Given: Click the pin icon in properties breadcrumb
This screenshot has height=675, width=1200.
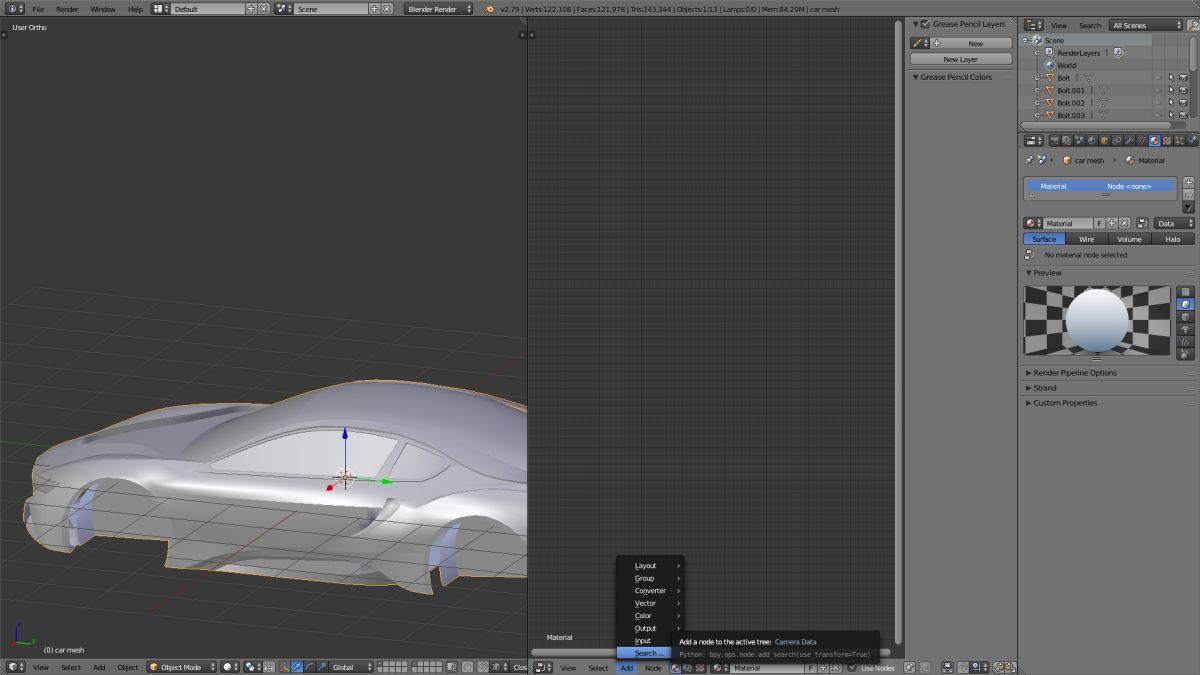Looking at the screenshot, I should tap(1029, 160).
